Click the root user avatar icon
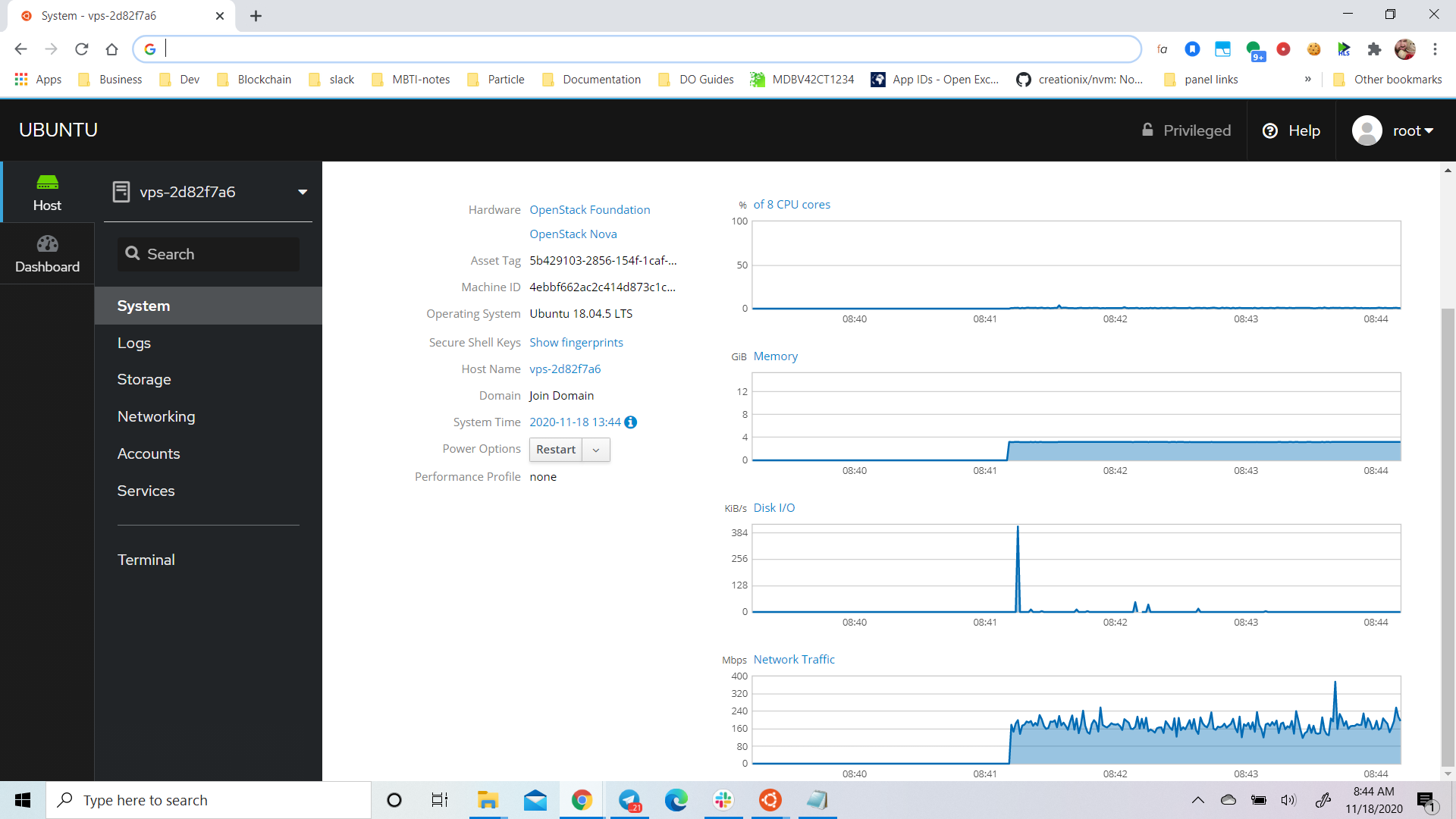This screenshot has width=1456, height=819. (x=1367, y=130)
